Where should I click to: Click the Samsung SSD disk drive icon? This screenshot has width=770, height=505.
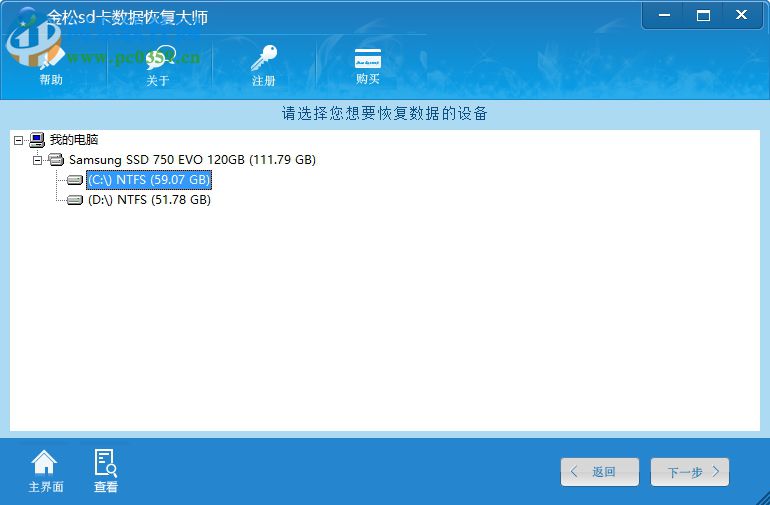[x=56, y=160]
